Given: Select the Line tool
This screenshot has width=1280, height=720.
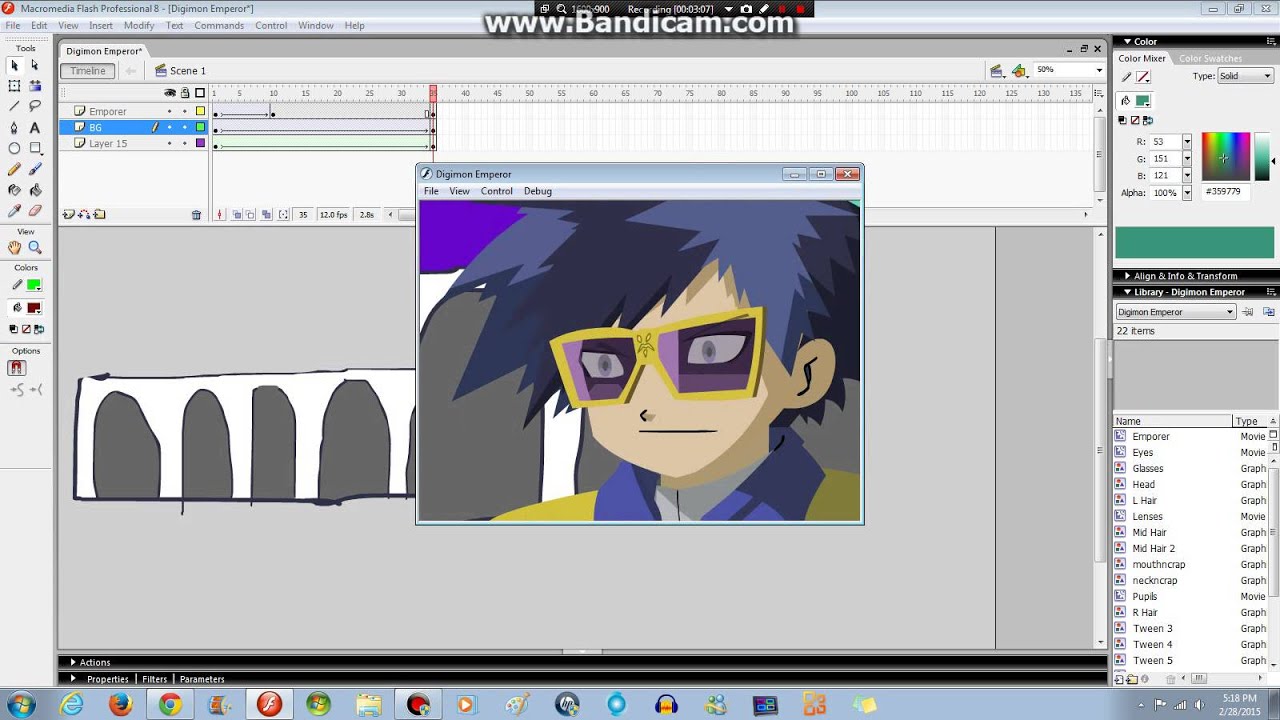Looking at the screenshot, I should [x=14, y=106].
